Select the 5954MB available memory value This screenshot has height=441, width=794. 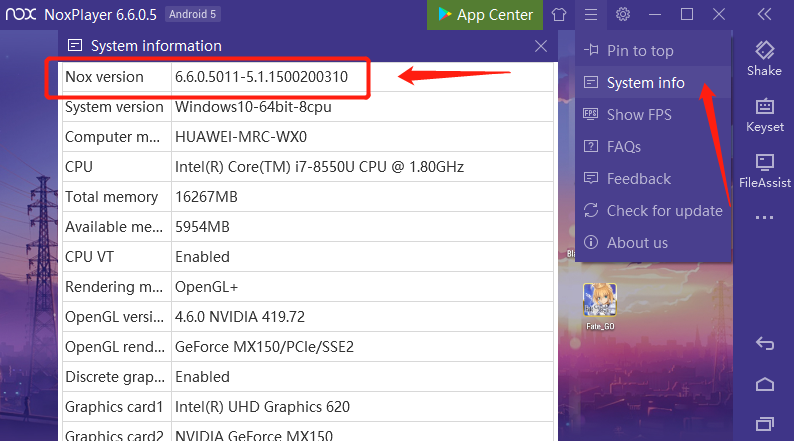tap(202, 227)
